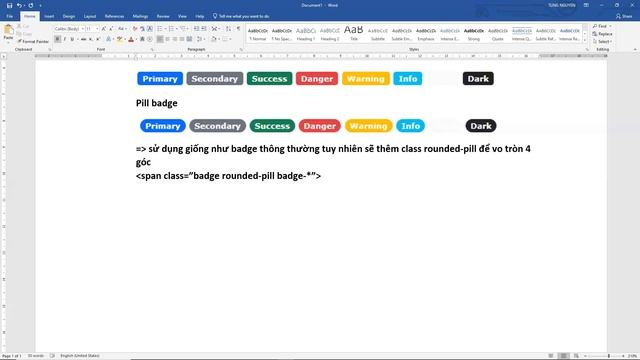The image size is (640, 360).
Task: Apply paragraph shading fill
Action: 213,39
